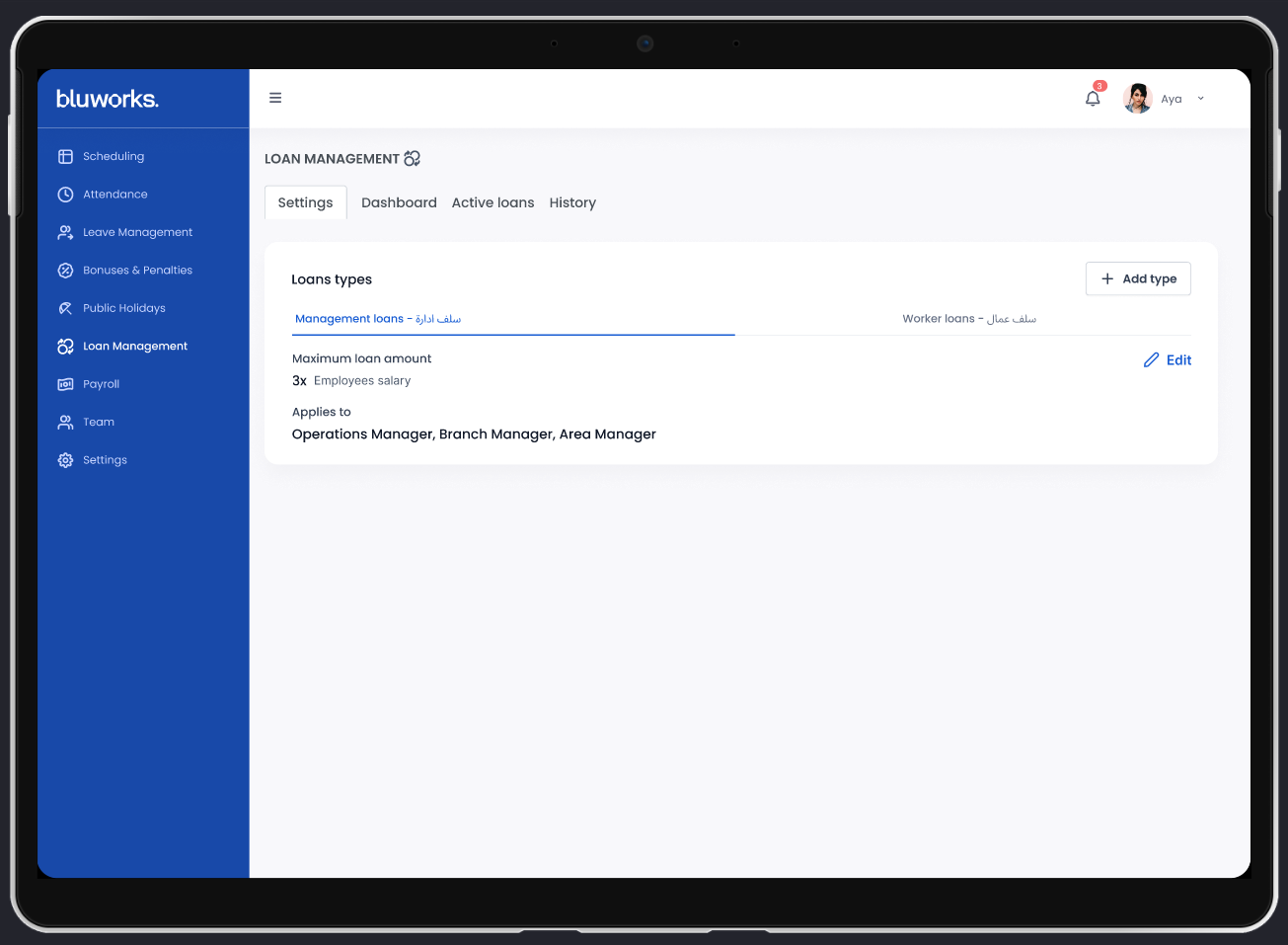Select the Worker loans type tab

tap(968, 319)
